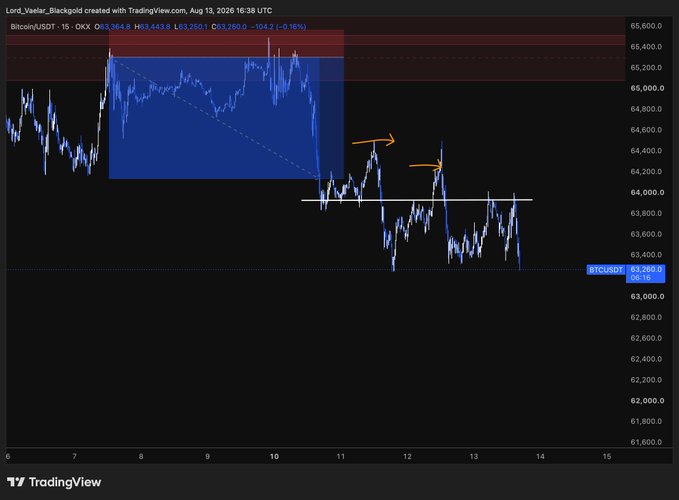
Task: Click the 65,600.0 price axis label
Action: pyautogui.click(x=646, y=26)
